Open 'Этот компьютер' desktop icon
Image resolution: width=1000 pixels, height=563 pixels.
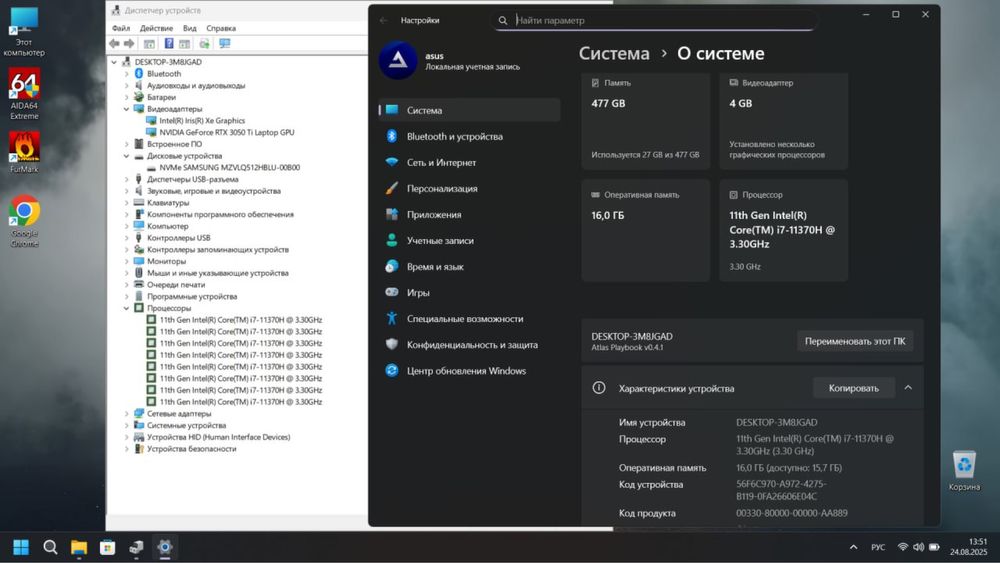[x=24, y=31]
